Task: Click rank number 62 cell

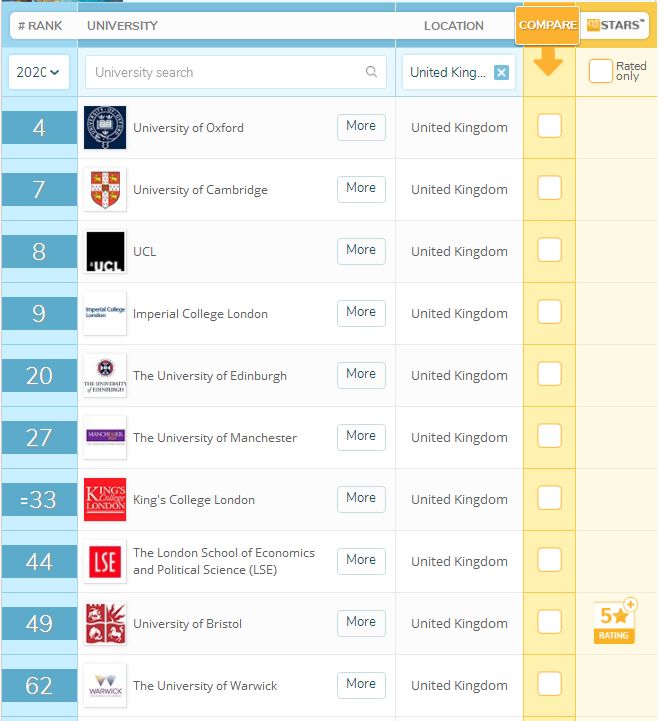Action: (39, 686)
